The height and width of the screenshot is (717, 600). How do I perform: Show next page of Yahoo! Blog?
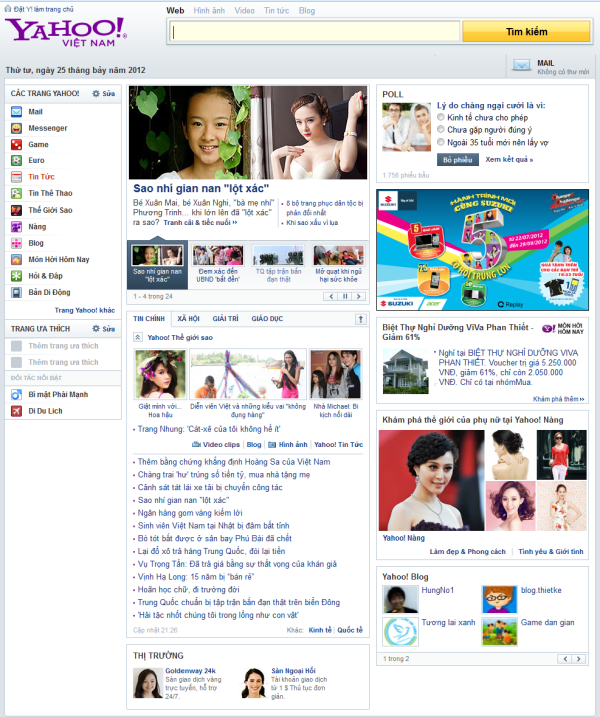[x=579, y=659]
